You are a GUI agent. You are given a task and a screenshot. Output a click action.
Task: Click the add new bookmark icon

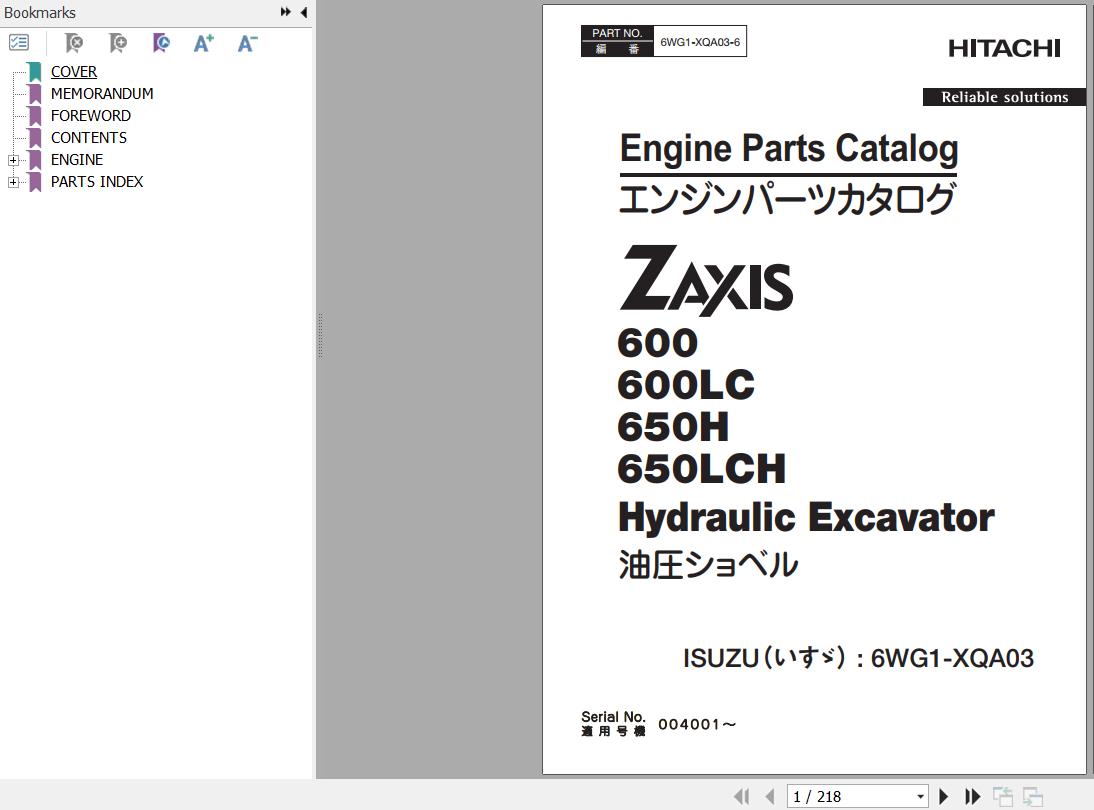(118, 43)
